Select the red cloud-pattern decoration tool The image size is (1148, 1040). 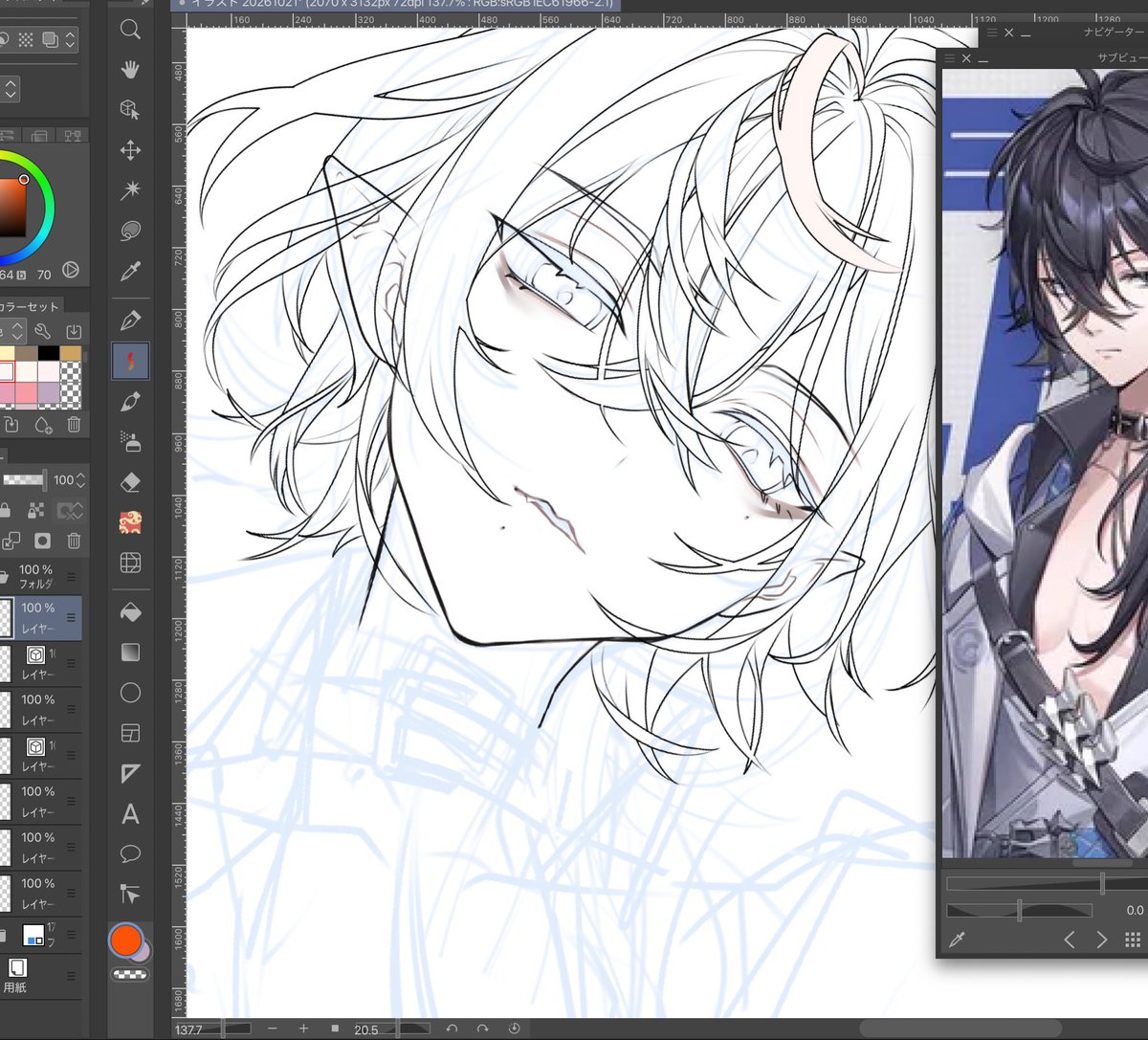click(130, 522)
